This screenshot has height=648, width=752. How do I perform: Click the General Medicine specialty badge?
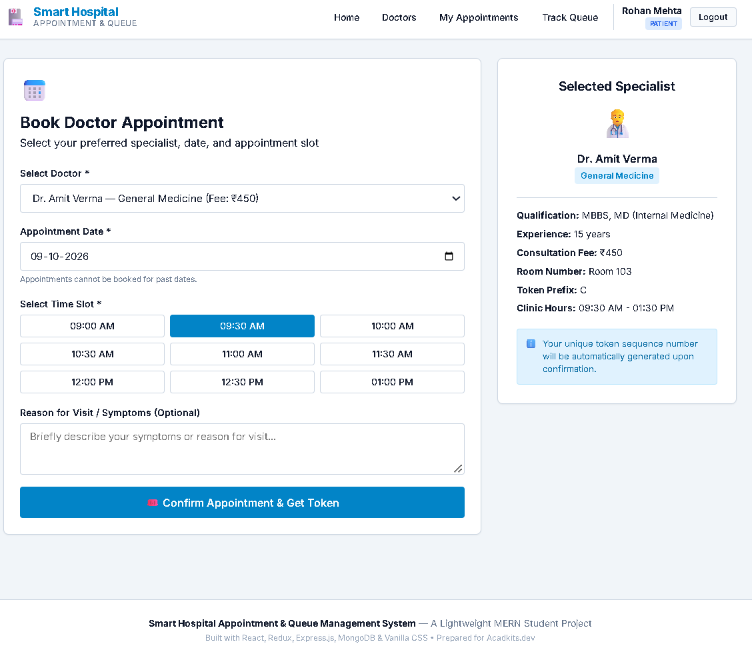coord(617,176)
